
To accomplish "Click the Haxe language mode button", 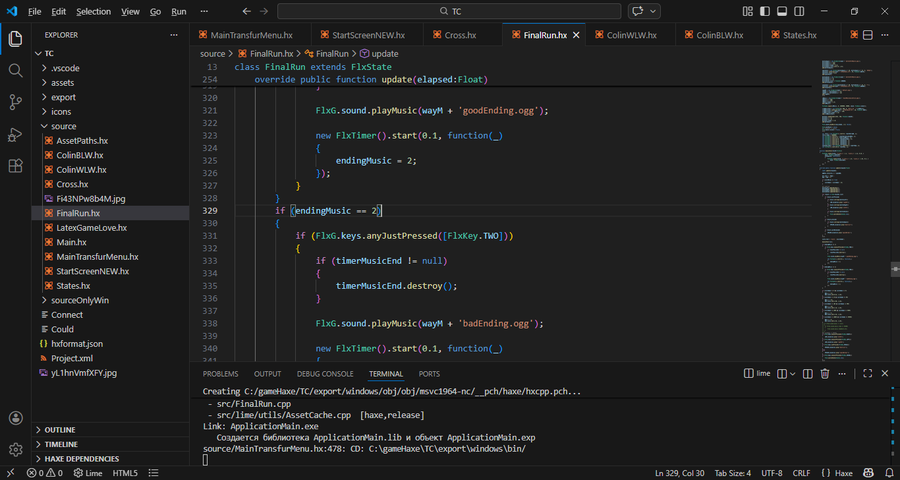I will tap(842, 472).
